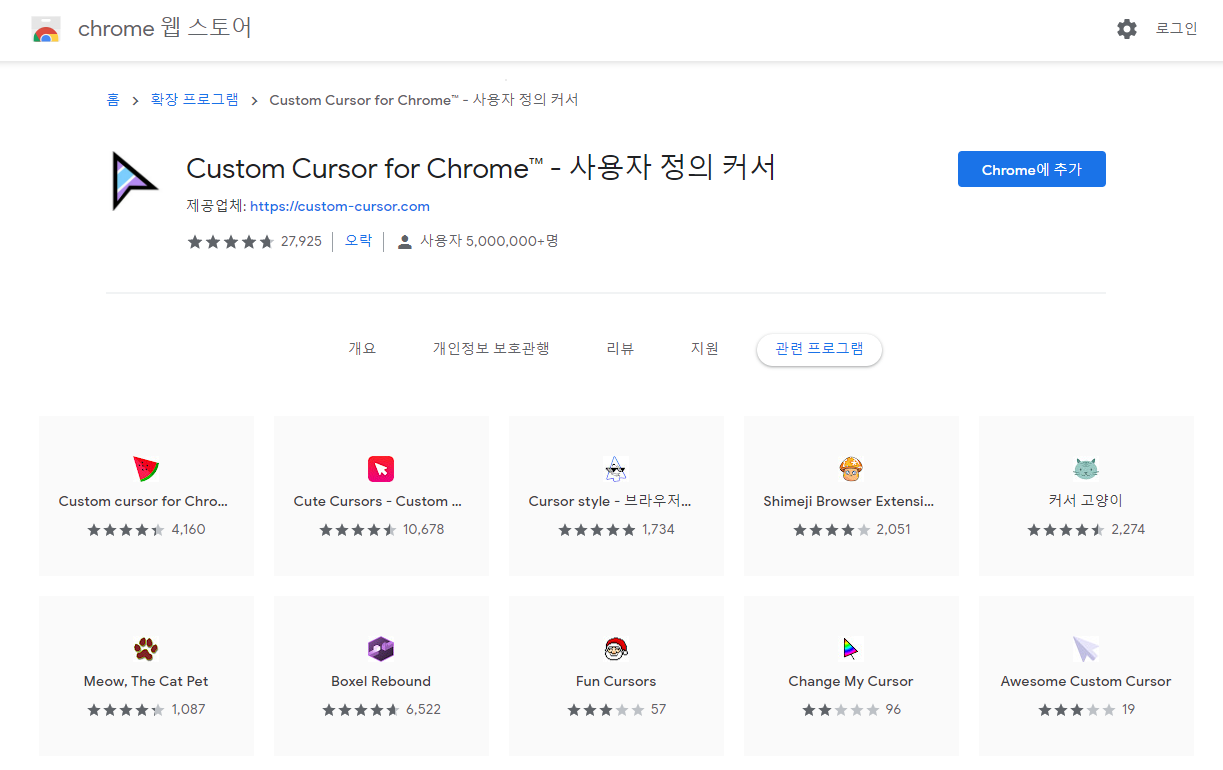Click the 커서 고양이 cat face icon
The height and width of the screenshot is (770, 1223).
click(1086, 468)
